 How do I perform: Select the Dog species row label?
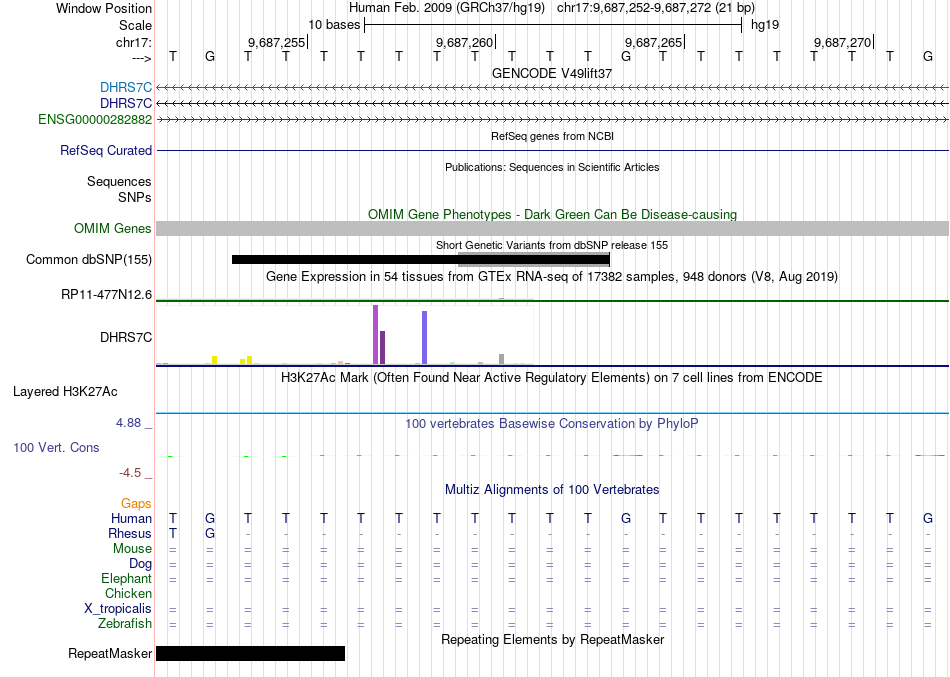pyautogui.click(x=141, y=564)
